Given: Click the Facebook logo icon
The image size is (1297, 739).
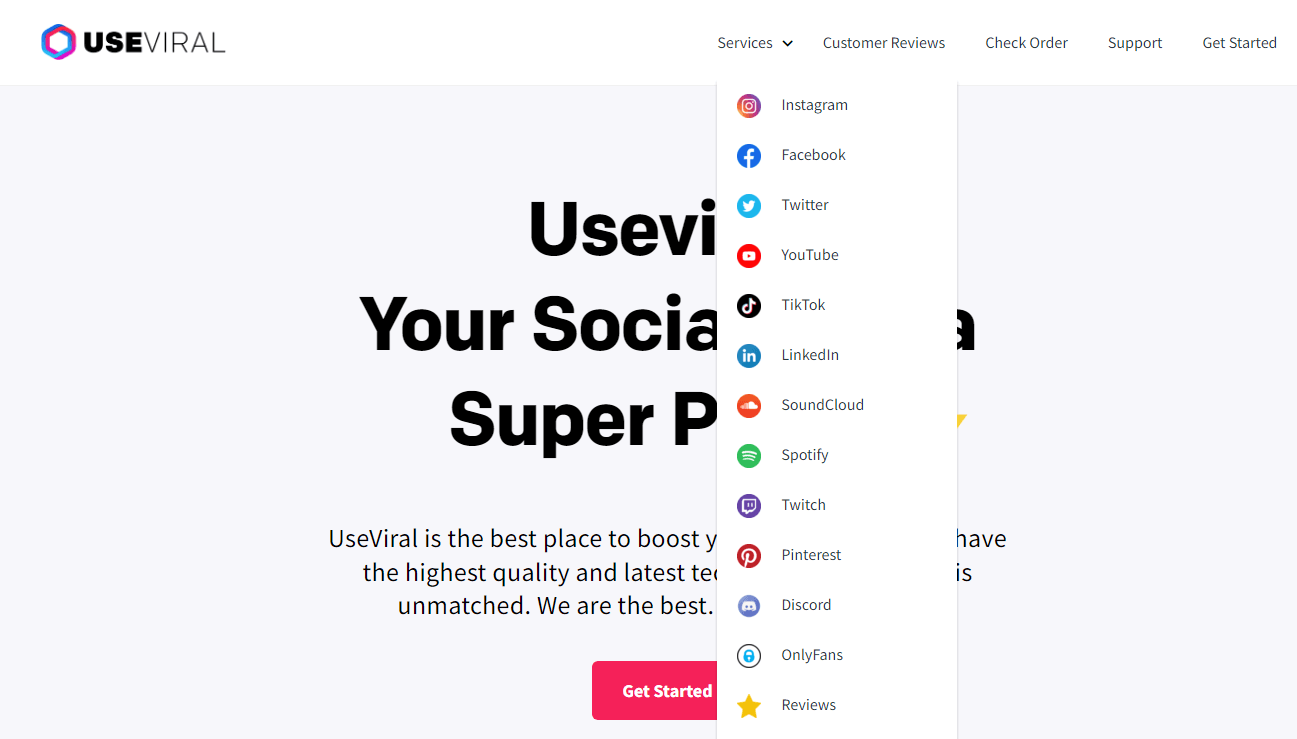Looking at the screenshot, I should click(x=749, y=155).
